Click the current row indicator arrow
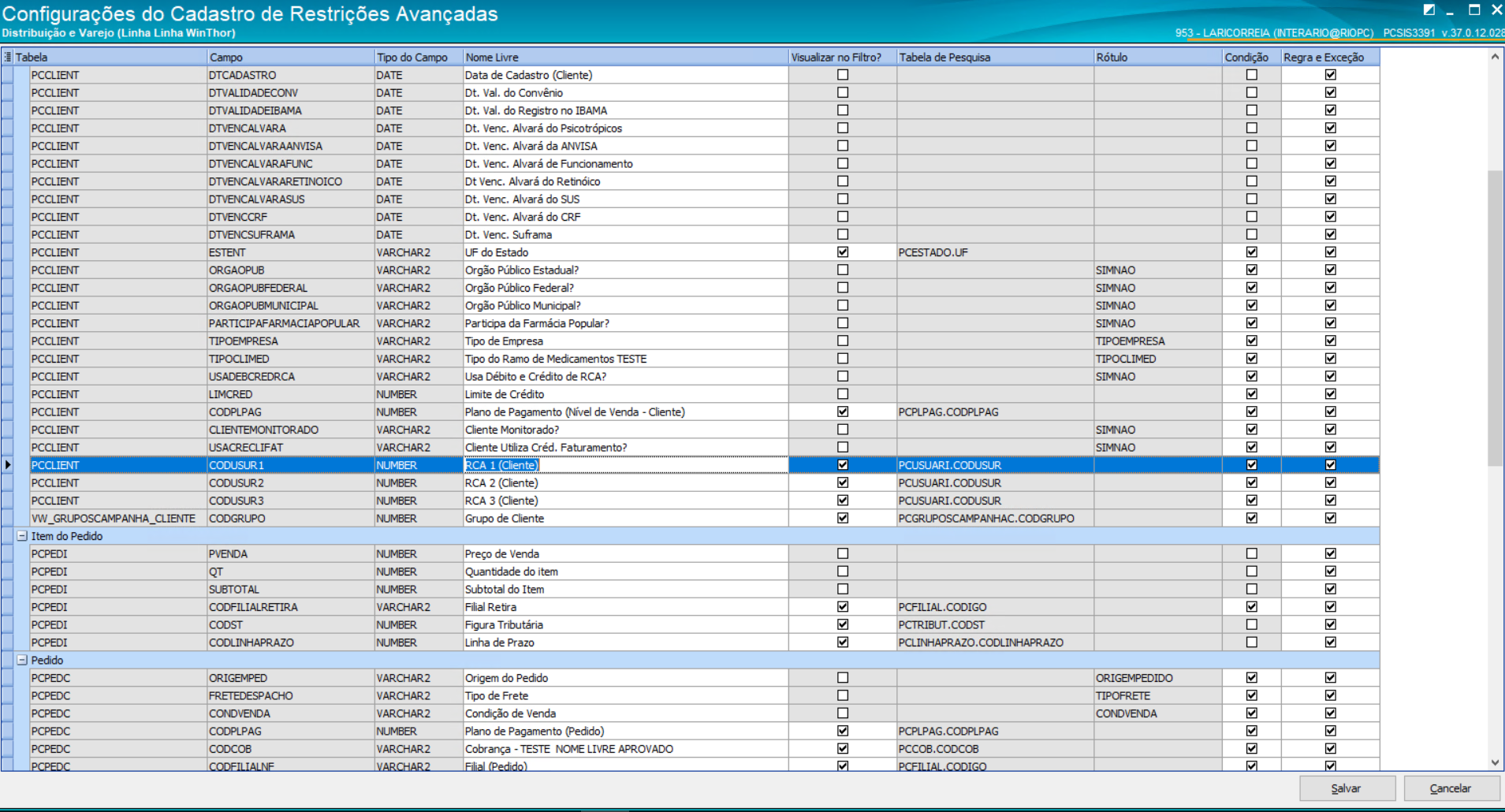1505x812 pixels. [8, 465]
